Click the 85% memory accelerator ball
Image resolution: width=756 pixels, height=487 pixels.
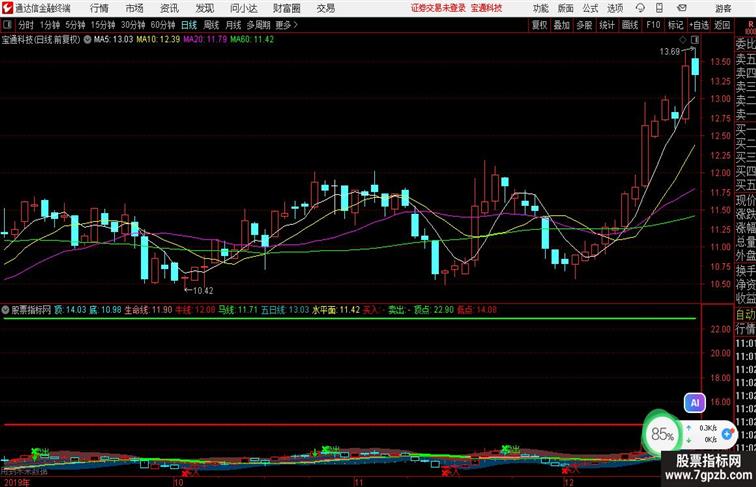point(662,434)
